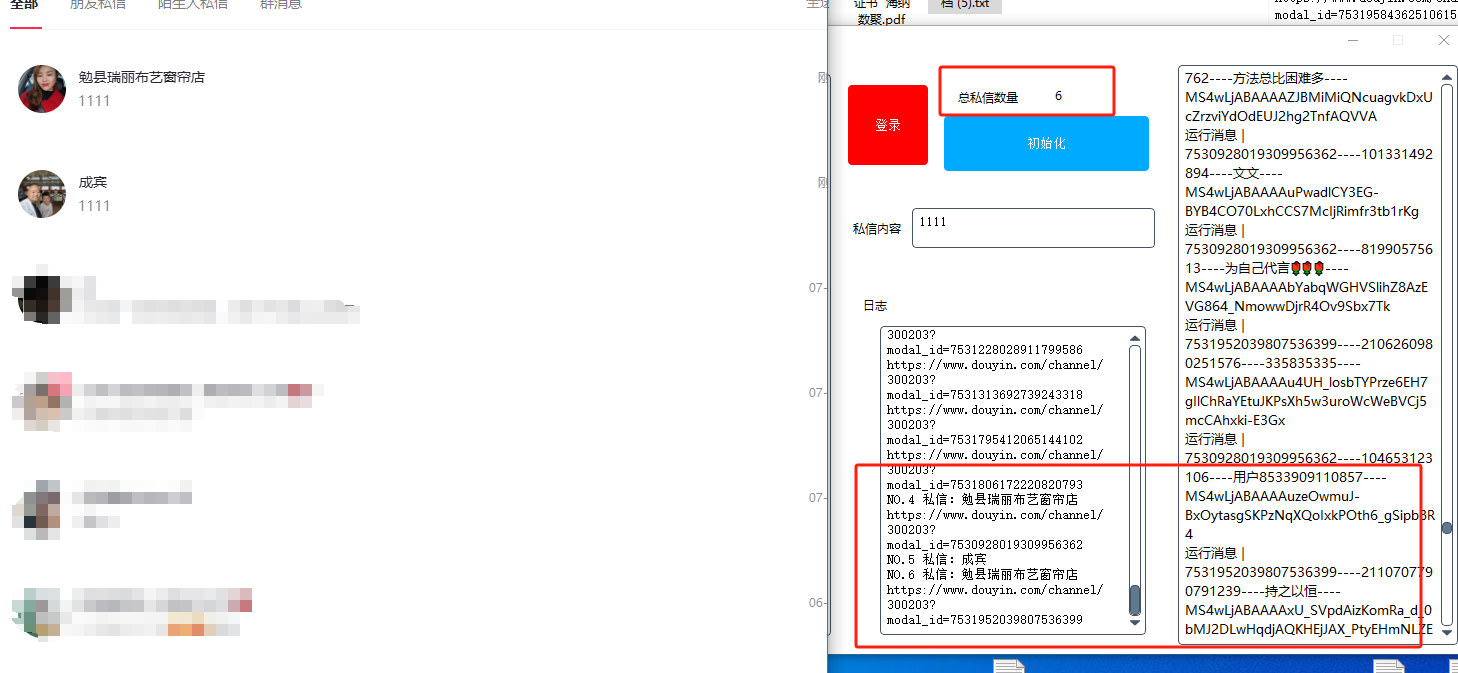
Task: Open avatar of 成宾 conversation
Action: point(42,193)
